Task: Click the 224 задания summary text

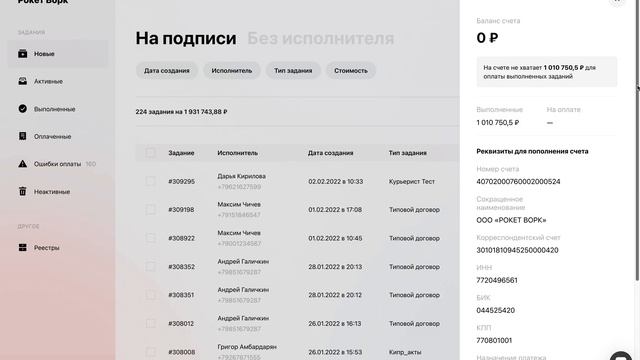Action: (181, 111)
